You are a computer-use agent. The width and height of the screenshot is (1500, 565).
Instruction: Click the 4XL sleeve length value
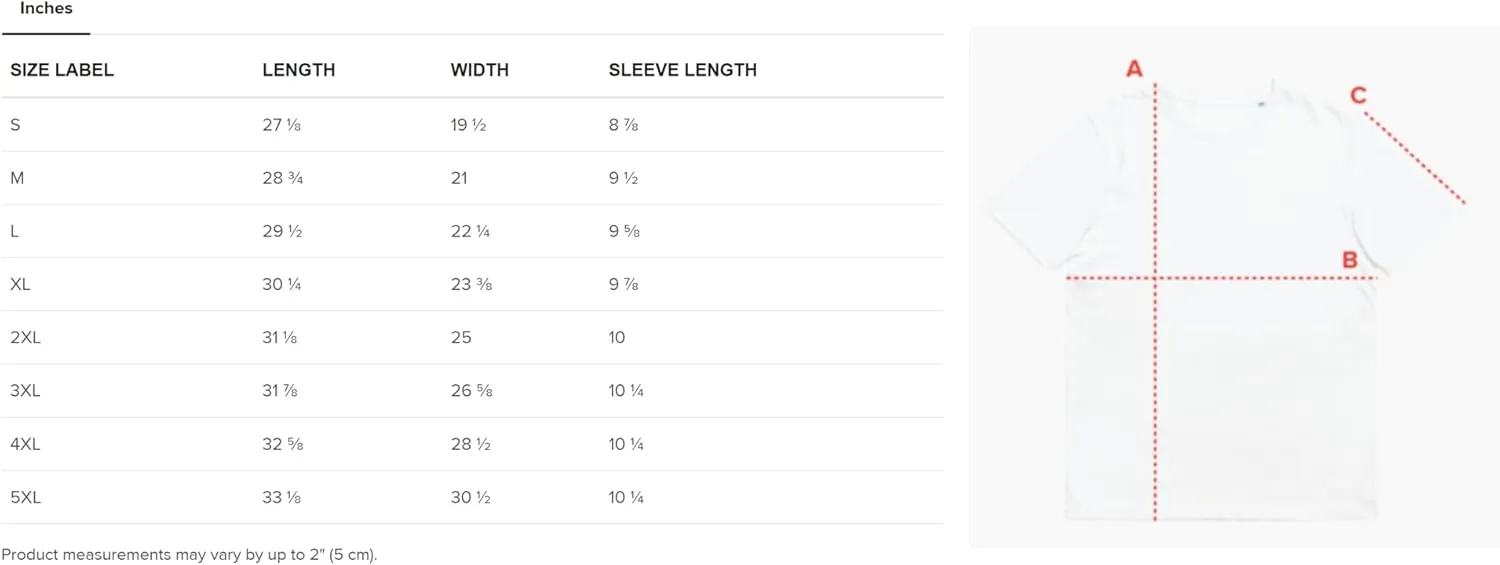tap(626, 444)
